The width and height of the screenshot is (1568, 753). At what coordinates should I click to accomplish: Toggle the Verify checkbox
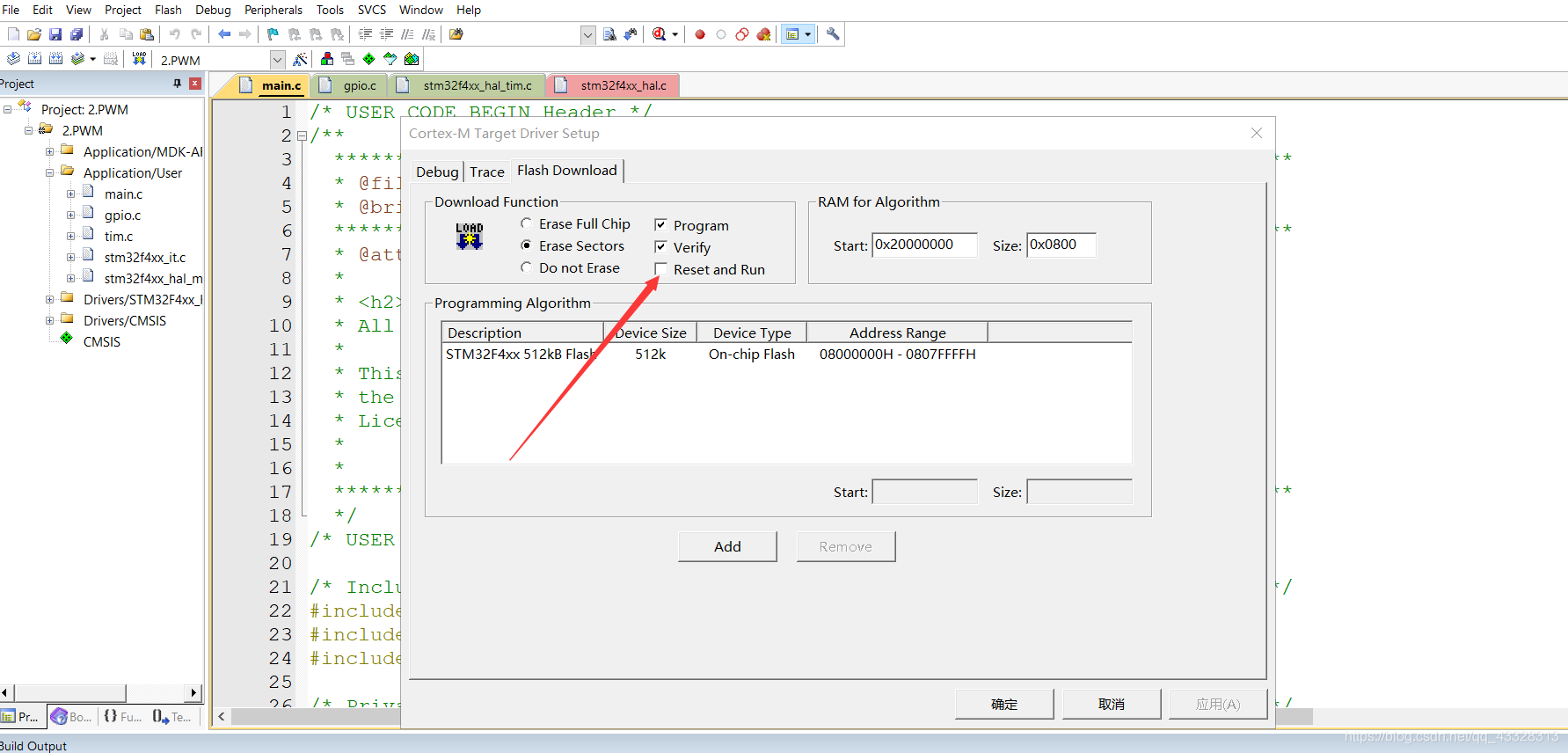(660, 247)
